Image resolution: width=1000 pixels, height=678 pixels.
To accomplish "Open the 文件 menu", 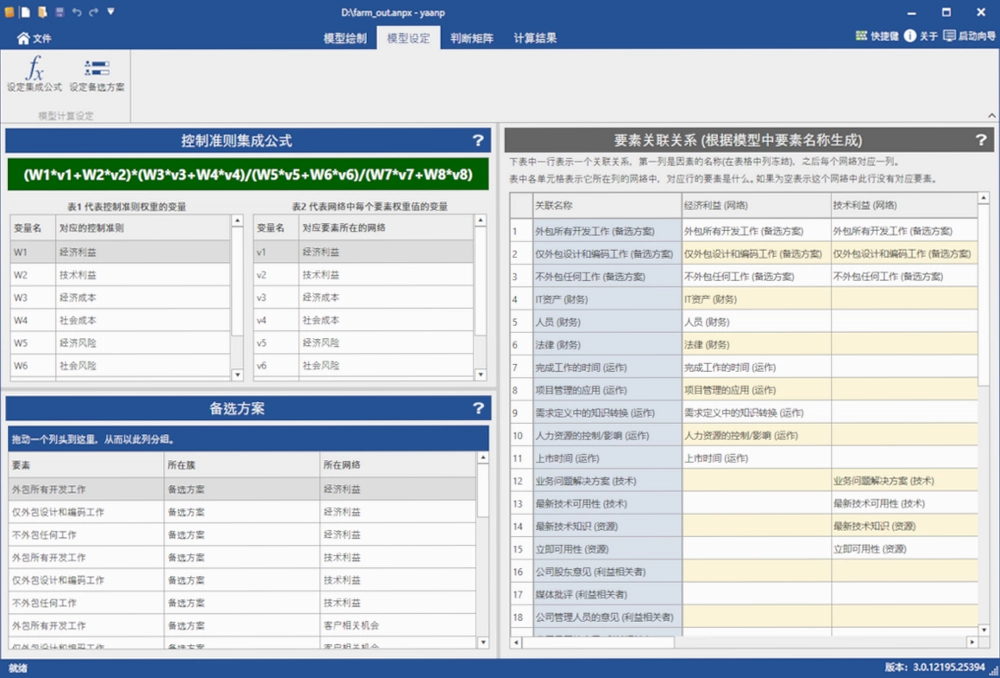I will point(34,38).
